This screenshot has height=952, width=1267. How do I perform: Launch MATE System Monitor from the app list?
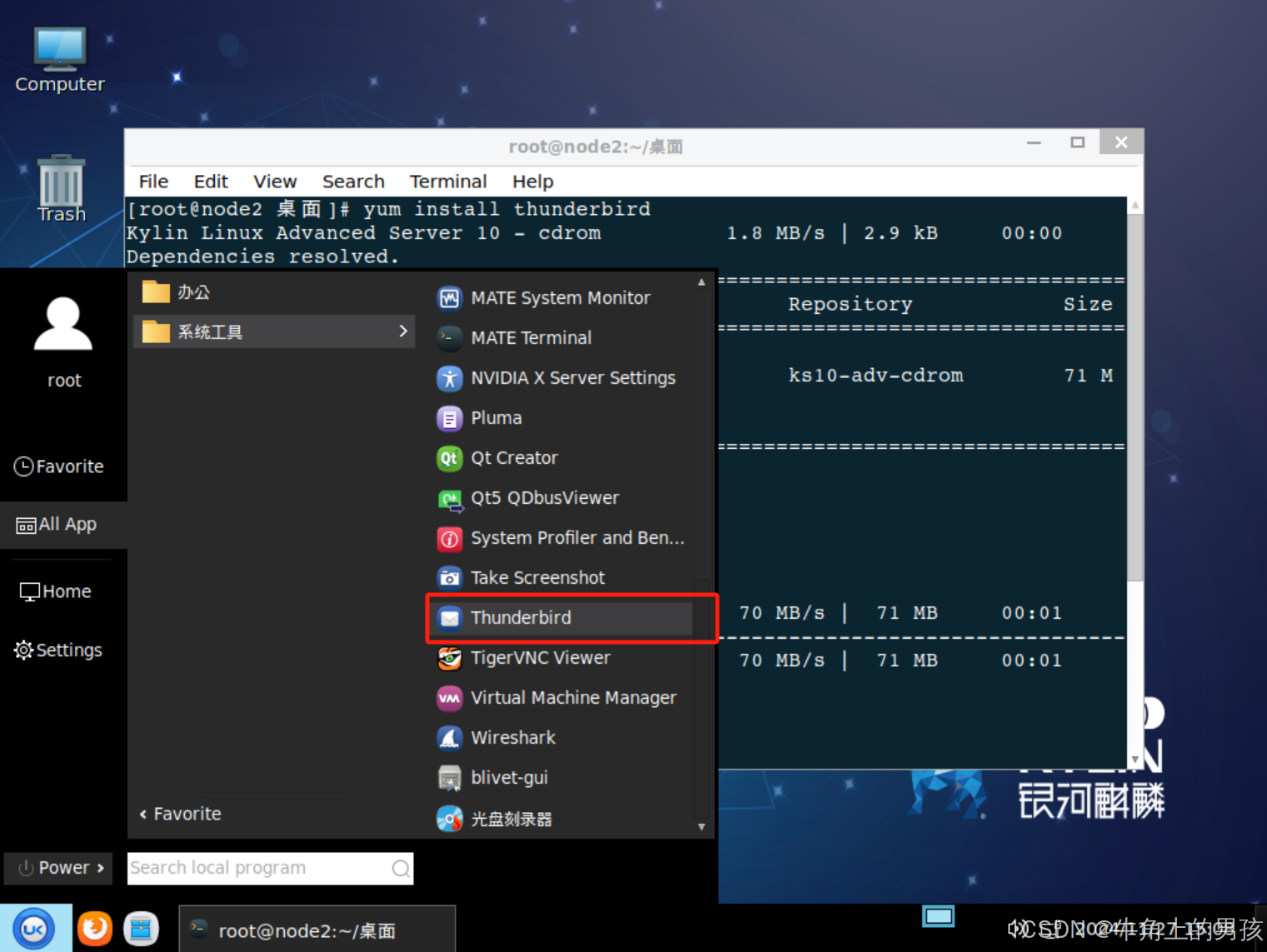click(561, 298)
